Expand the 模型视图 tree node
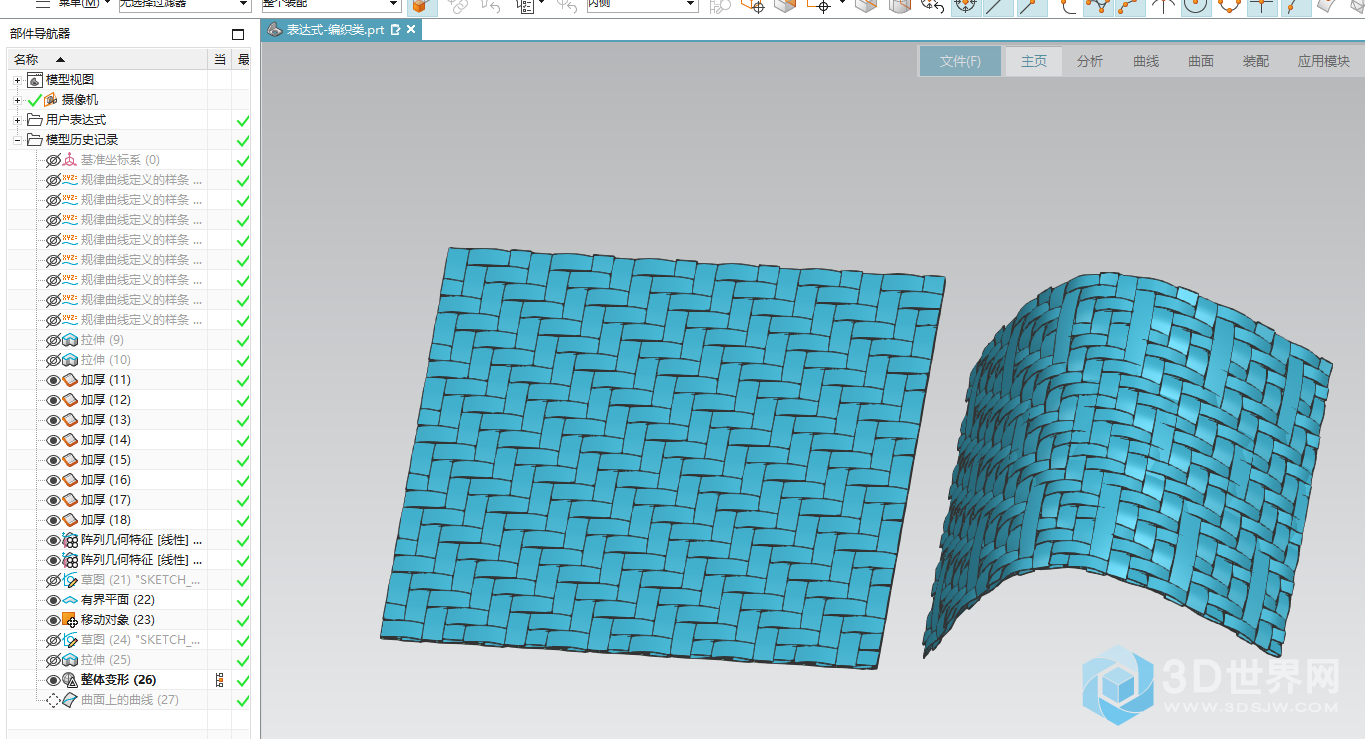Image resolution: width=1365 pixels, height=739 pixels. click(x=17, y=80)
